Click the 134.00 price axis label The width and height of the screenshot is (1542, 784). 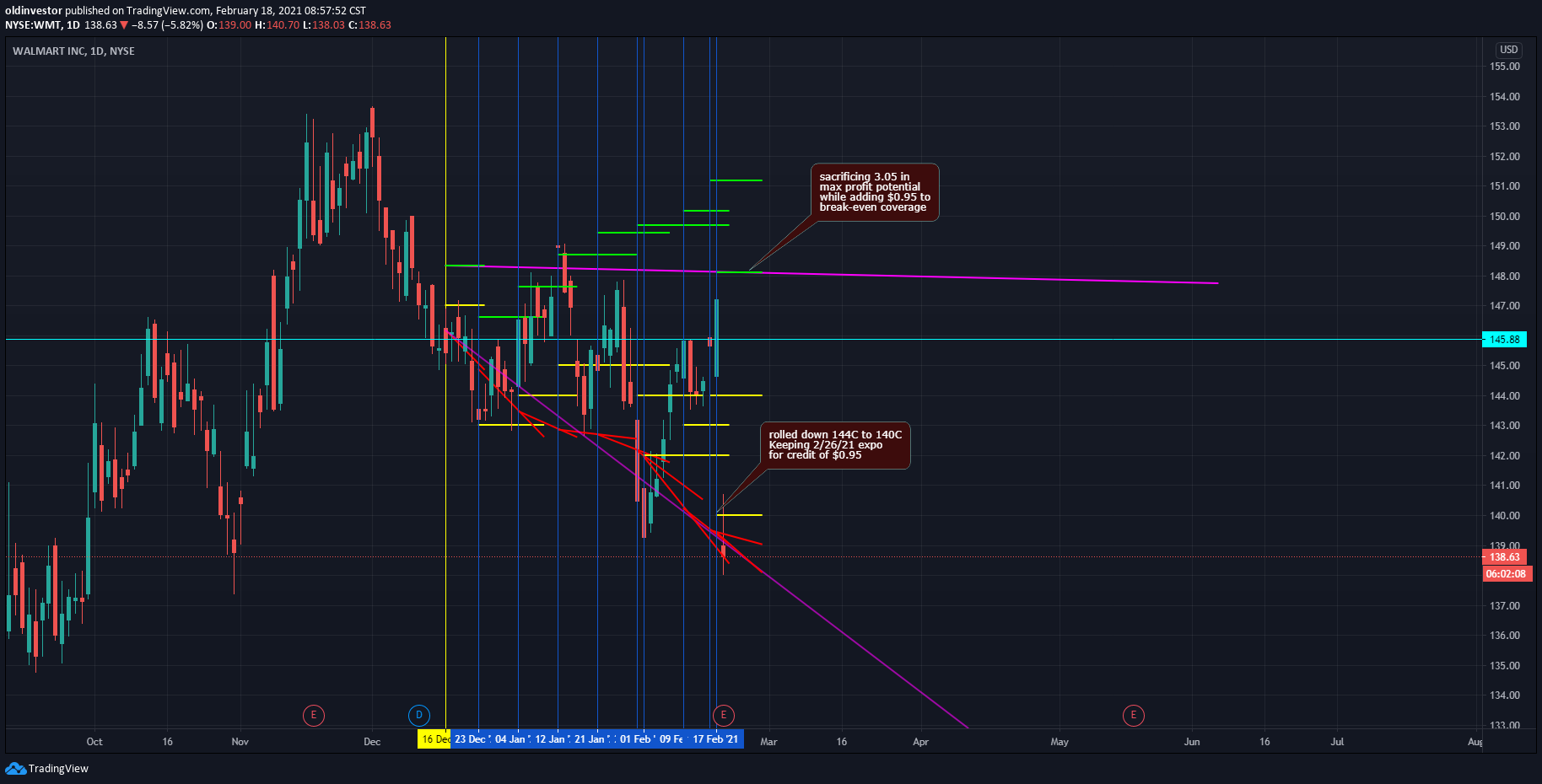[1505, 695]
